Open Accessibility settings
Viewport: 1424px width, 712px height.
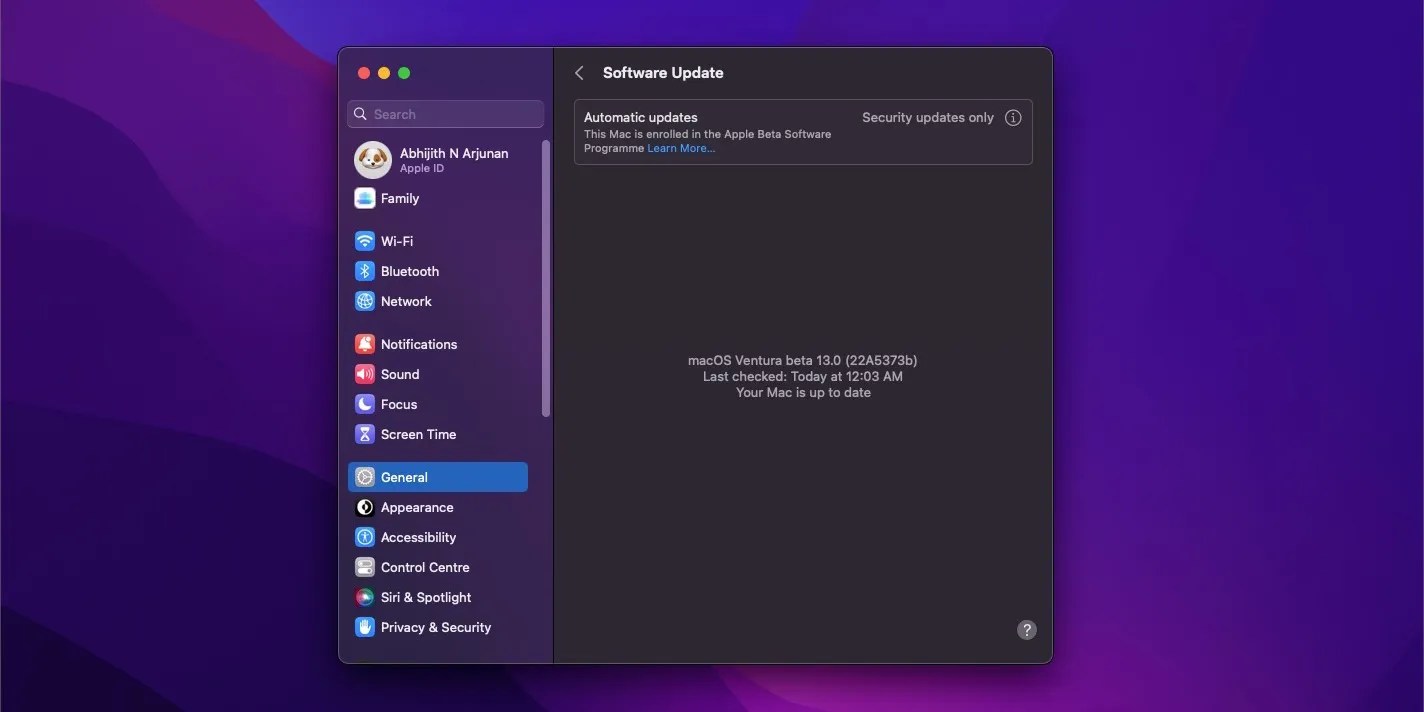click(x=419, y=536)
